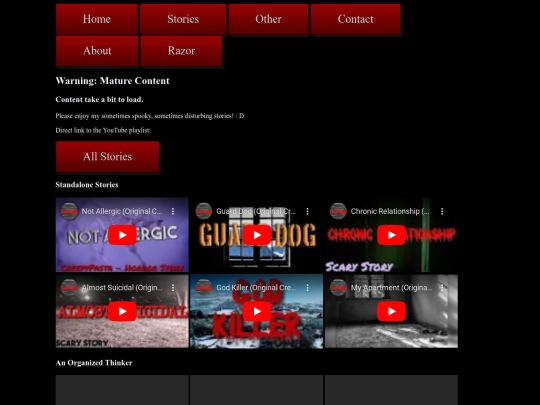Click the 'Warning: Mature Content' heading
The height and width of the screenshot is (405, 540).
tap(112, 81)
